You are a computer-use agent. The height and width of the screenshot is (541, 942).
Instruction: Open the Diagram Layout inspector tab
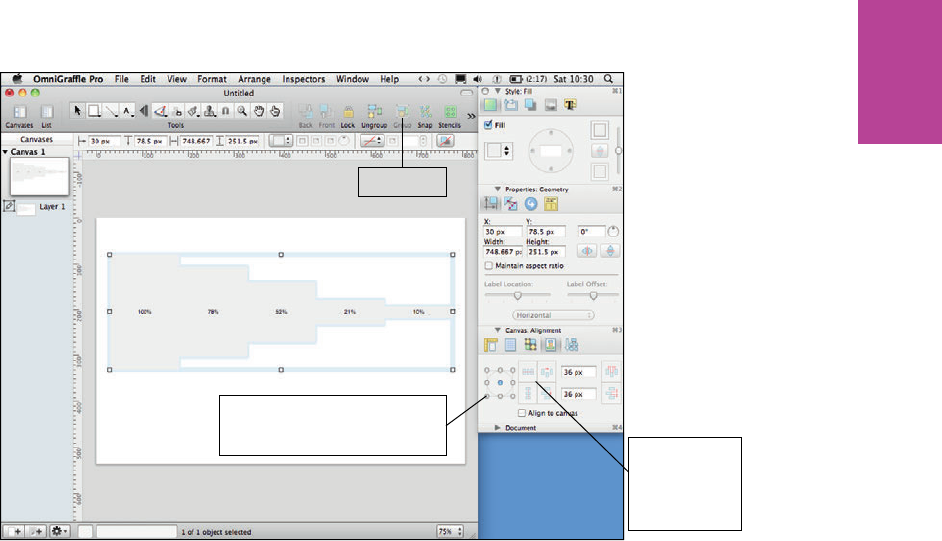571,345
